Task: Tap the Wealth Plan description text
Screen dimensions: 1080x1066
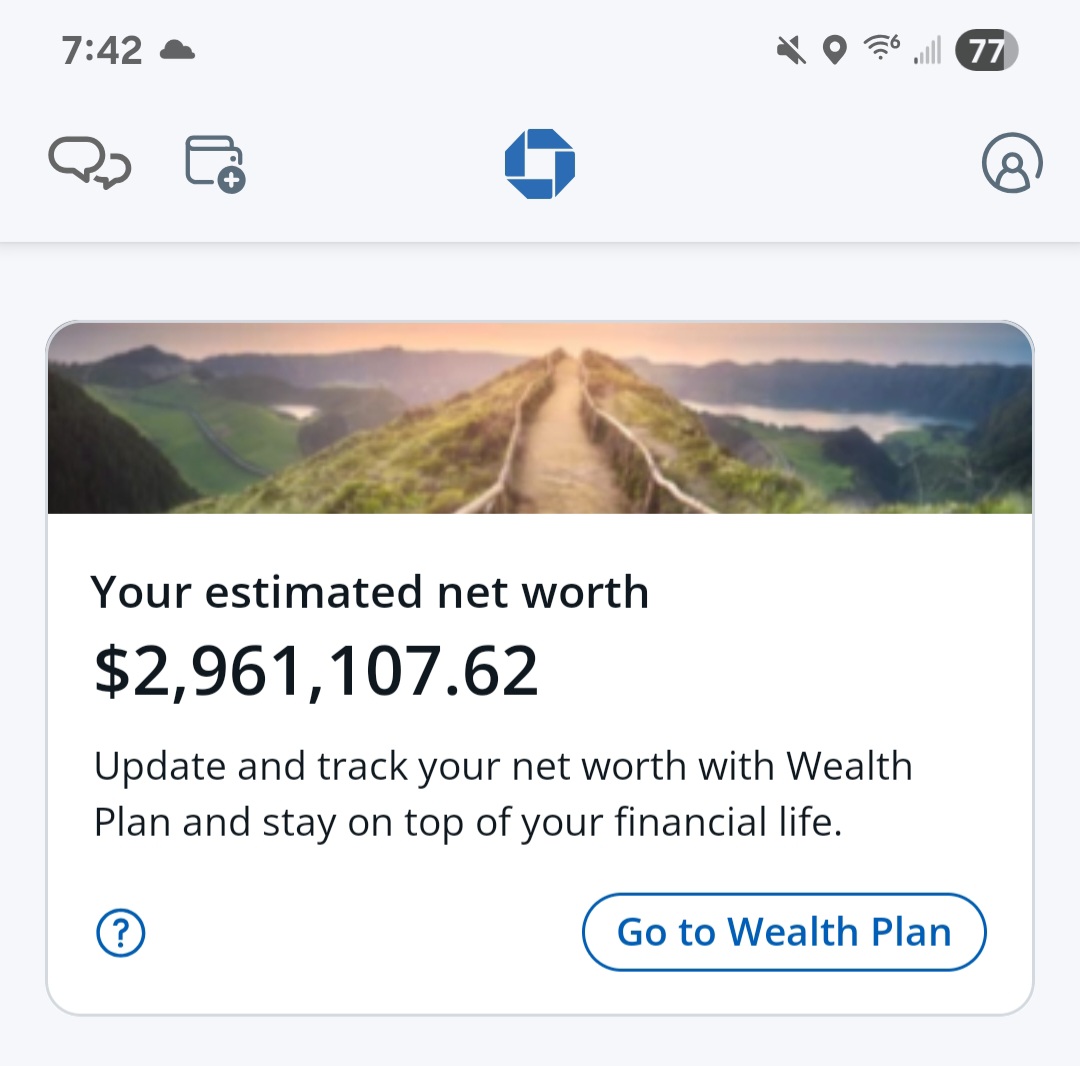Action: [503, 794]
